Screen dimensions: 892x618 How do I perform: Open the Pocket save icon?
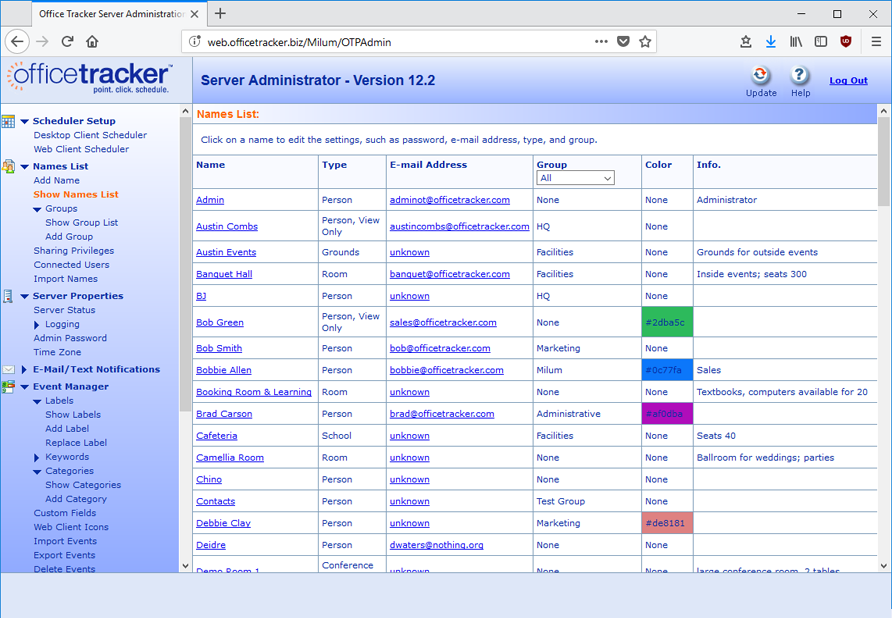(623, 42)
